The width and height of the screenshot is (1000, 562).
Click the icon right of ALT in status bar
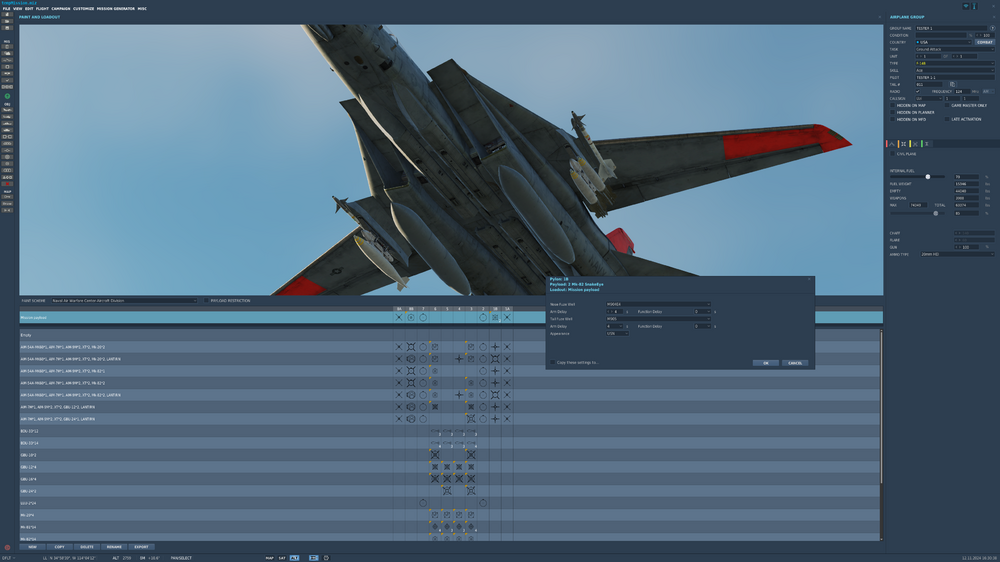[x=313, y=558]
